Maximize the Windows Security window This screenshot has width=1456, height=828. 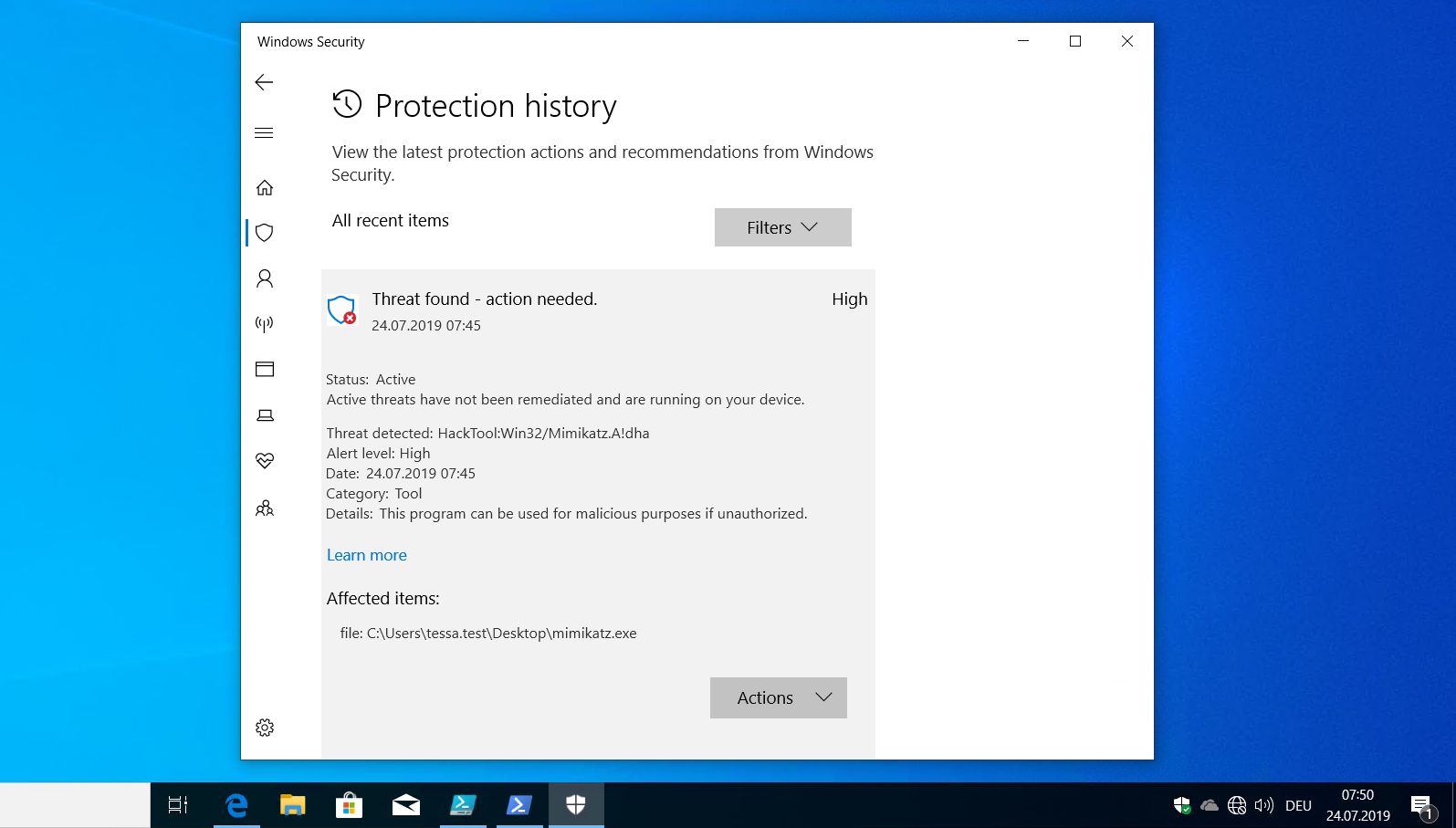coord(1075,41)
